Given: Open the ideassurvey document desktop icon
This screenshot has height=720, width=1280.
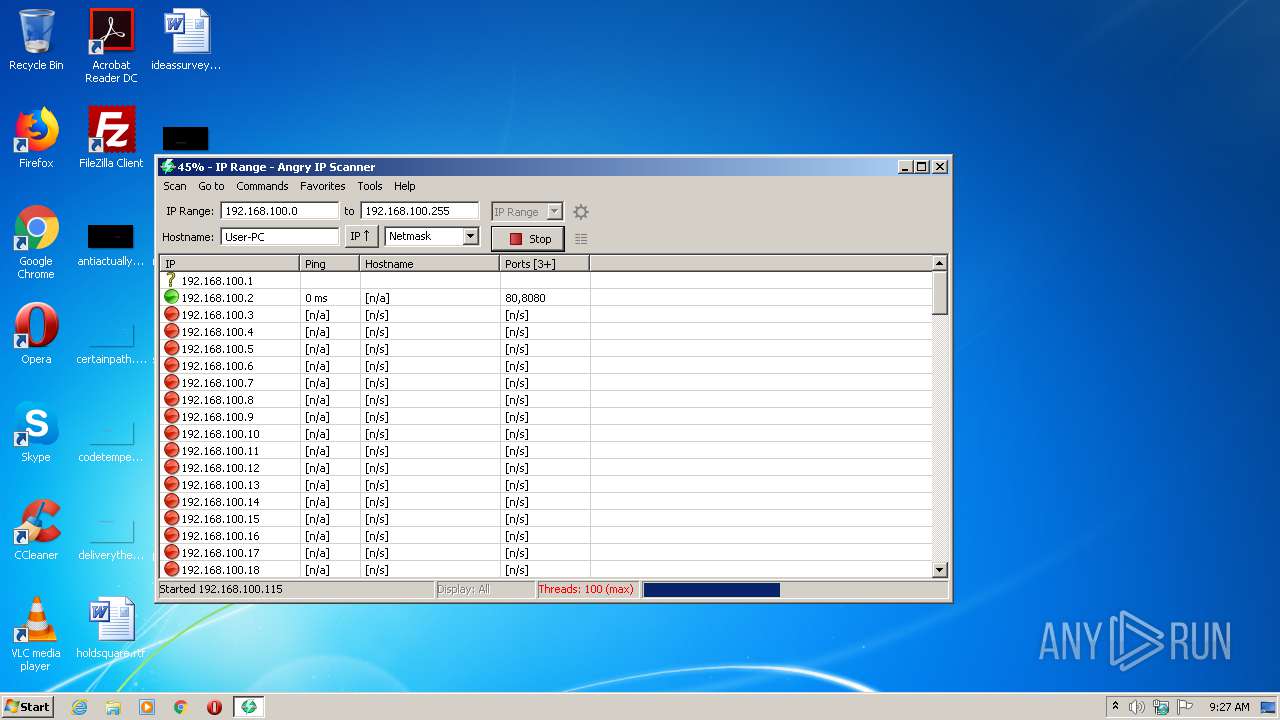Looking at the screenshot, I should 186,40.
